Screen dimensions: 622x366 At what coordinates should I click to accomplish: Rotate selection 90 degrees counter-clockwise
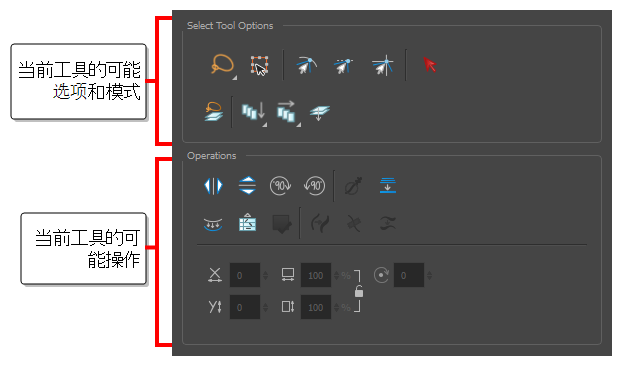pyautogui.click(x=315, y=186)
